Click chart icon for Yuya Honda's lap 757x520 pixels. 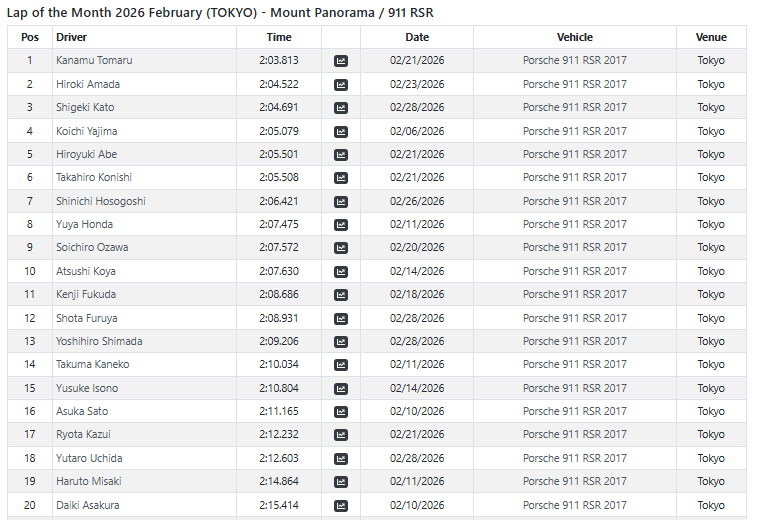click(341, 225)
